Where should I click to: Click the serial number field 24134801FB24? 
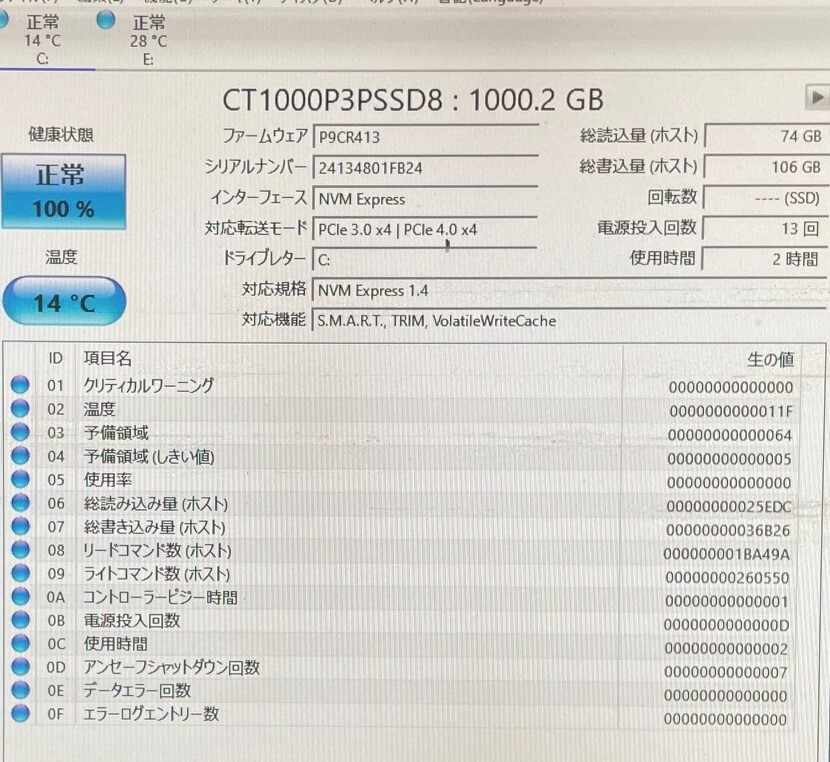pyautogui.click(x=426, y=168)
